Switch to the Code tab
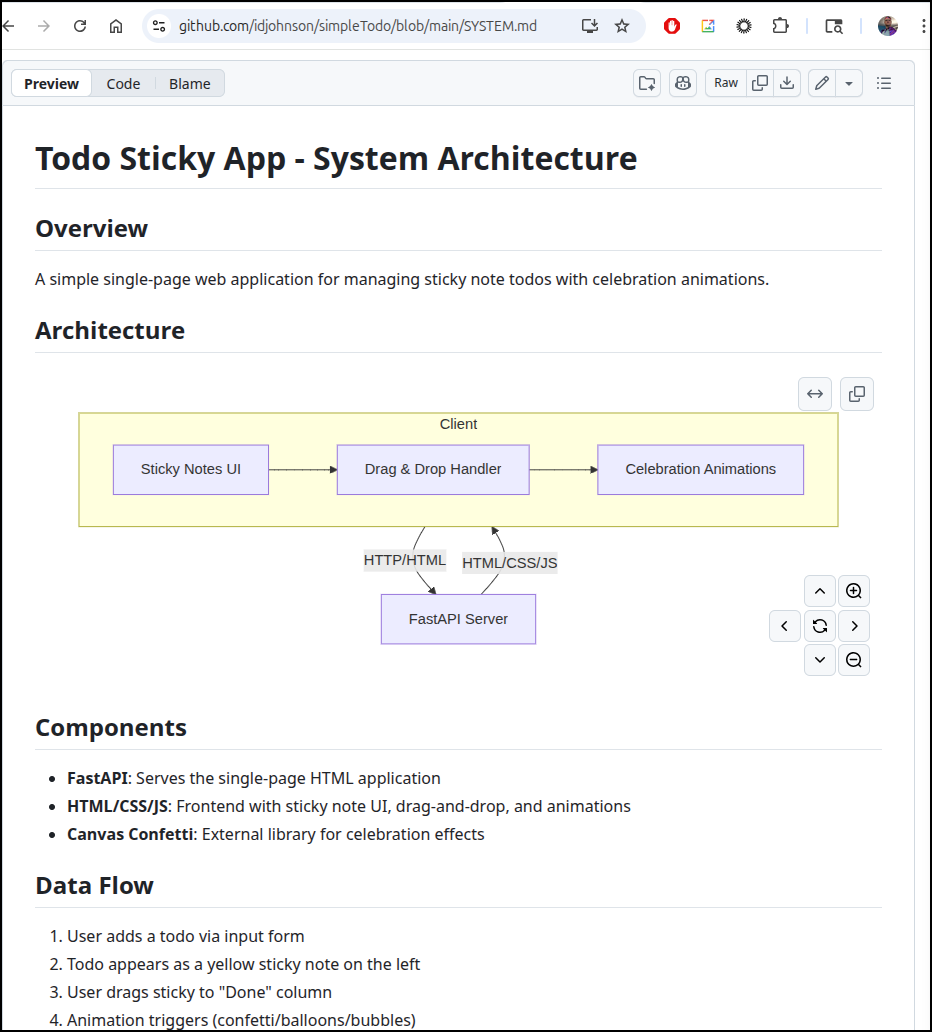The image size is (932, 1032). click(123, 83)
